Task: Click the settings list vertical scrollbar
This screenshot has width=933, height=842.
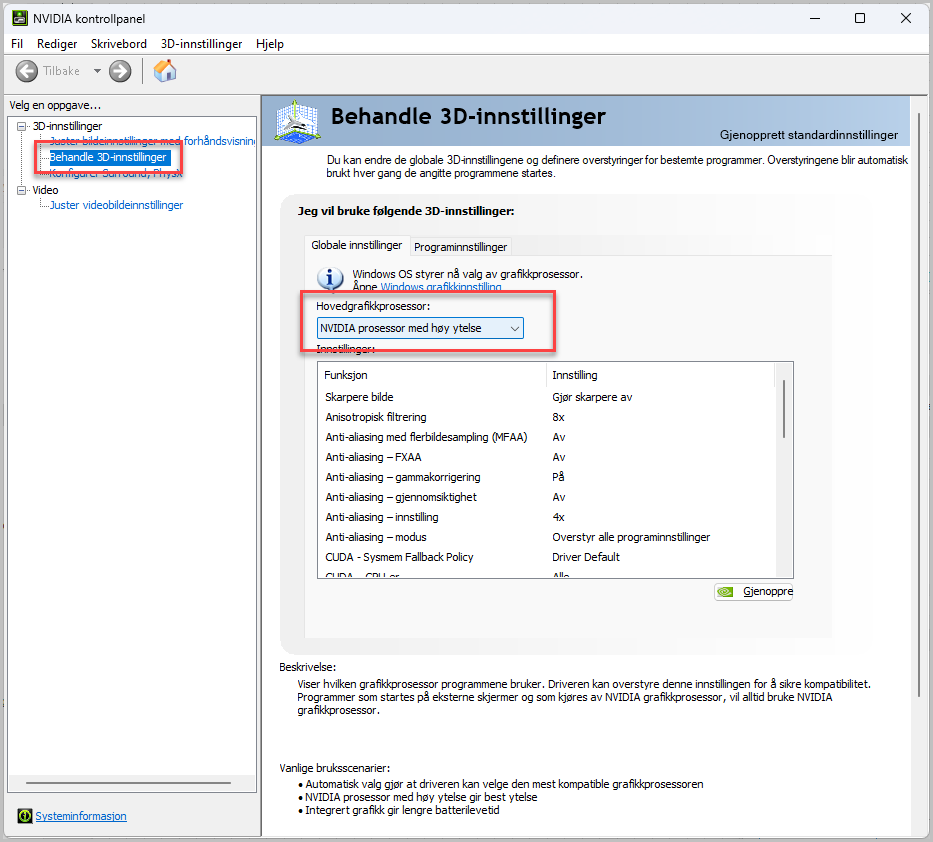Action: pyautogui.click(x=784, y=408)
